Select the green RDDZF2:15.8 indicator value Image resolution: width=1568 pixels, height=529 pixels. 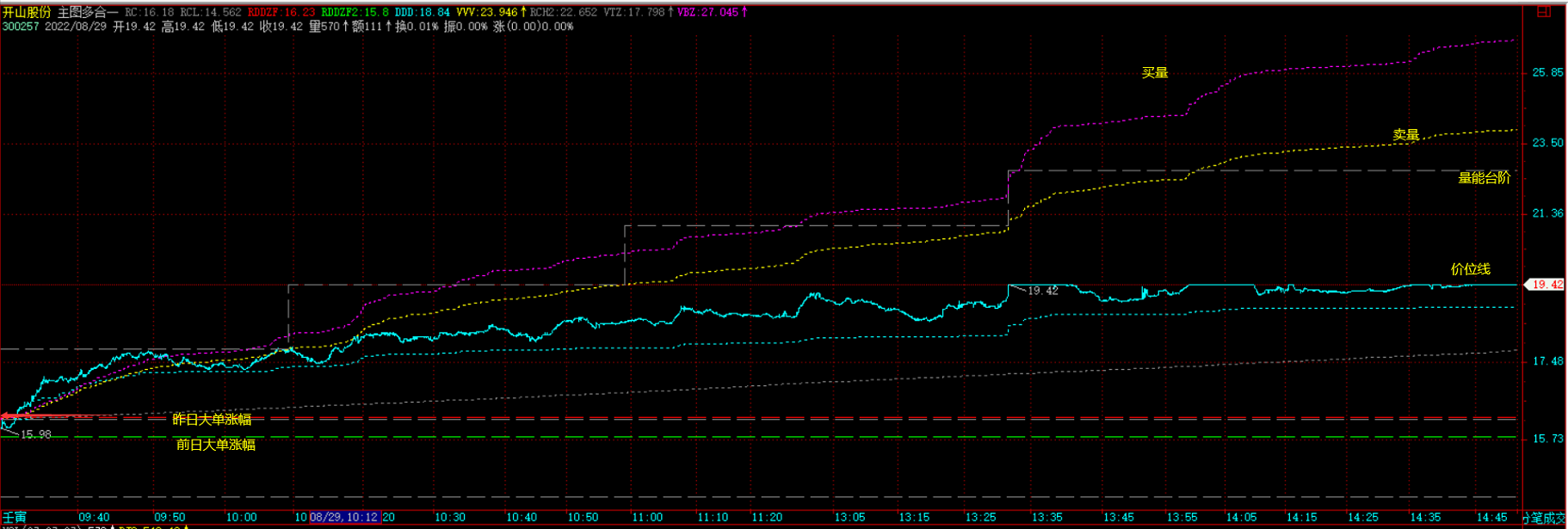(355, 12)
